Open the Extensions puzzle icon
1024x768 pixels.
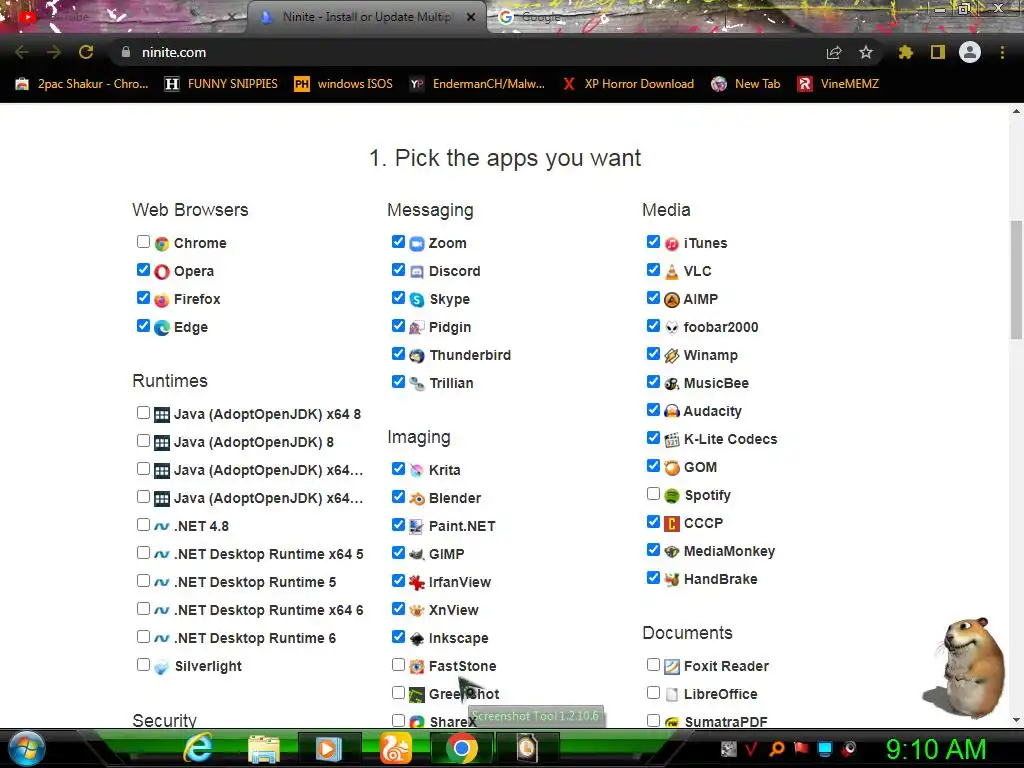pos(906,52)
